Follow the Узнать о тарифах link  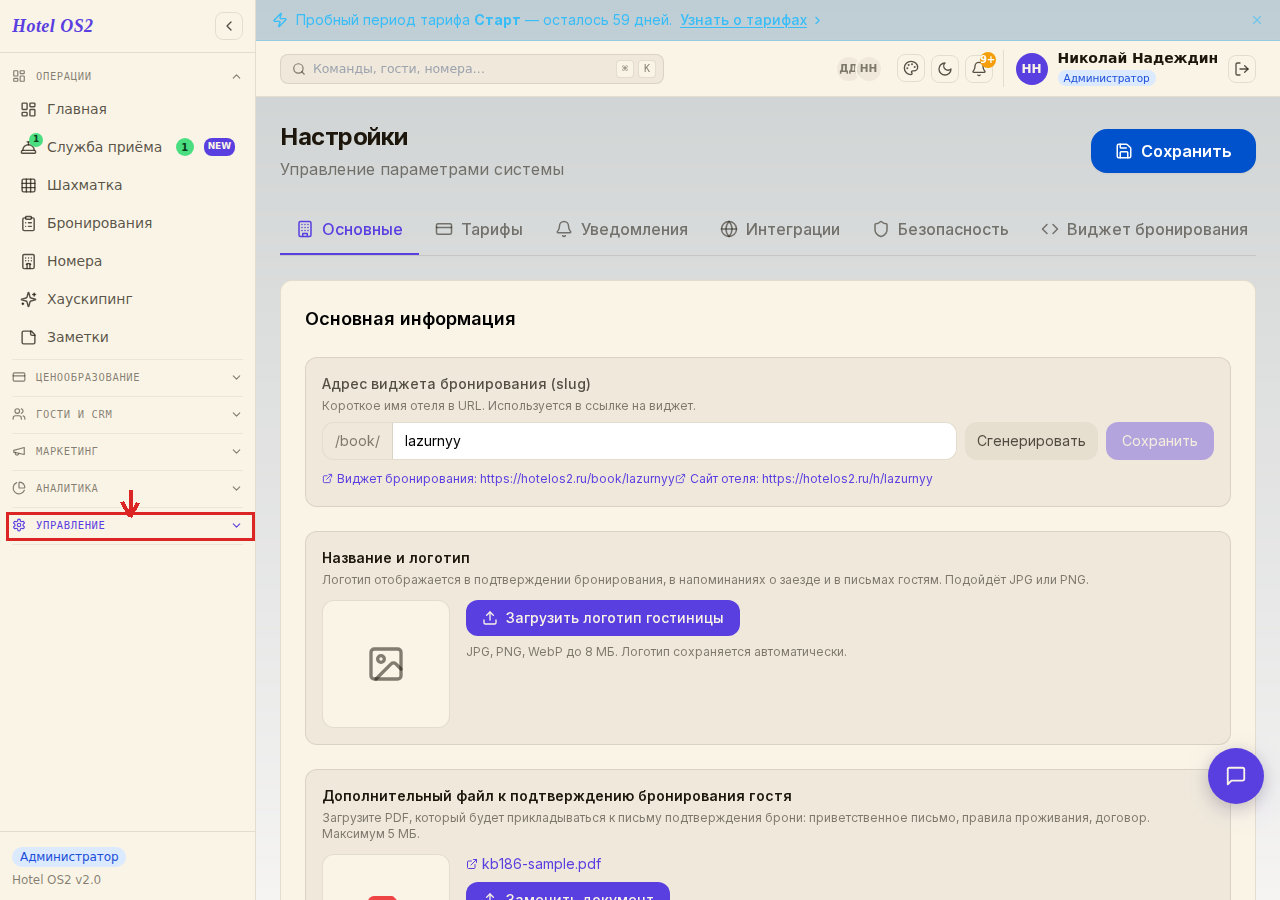tap(743, 20)
